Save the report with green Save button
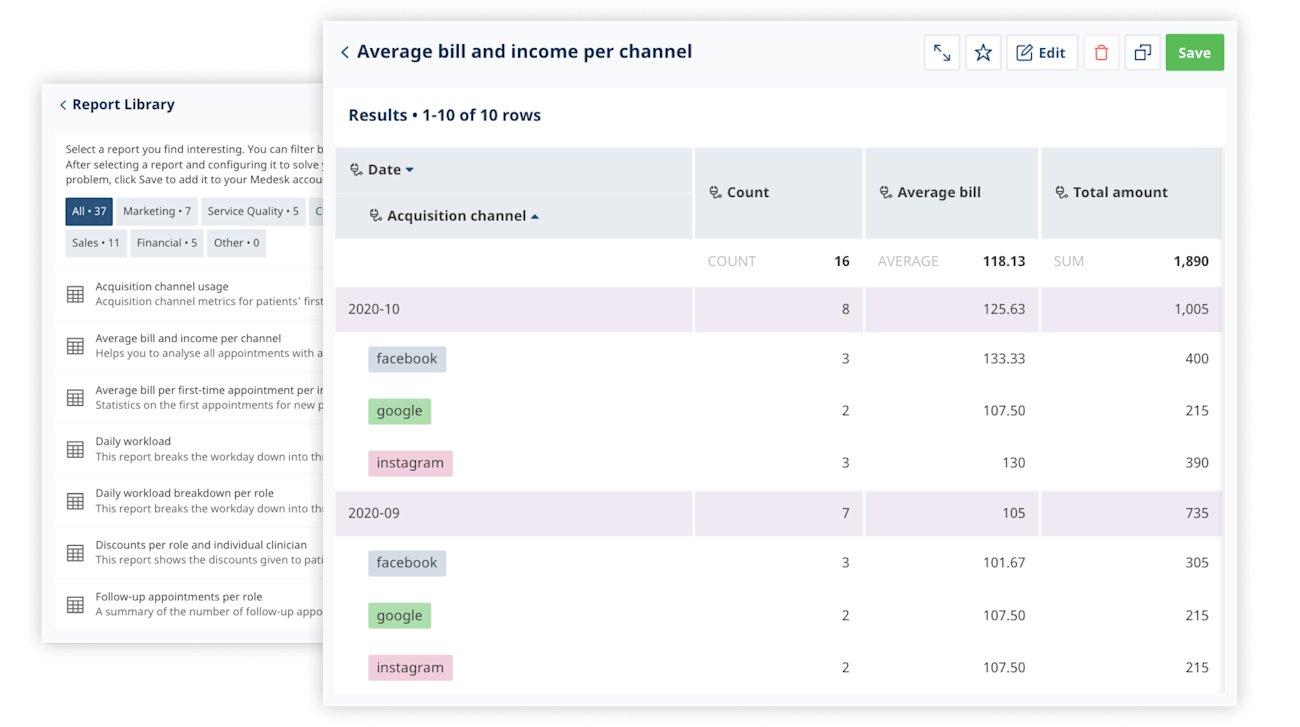1300x727 pixels. 1194,53
